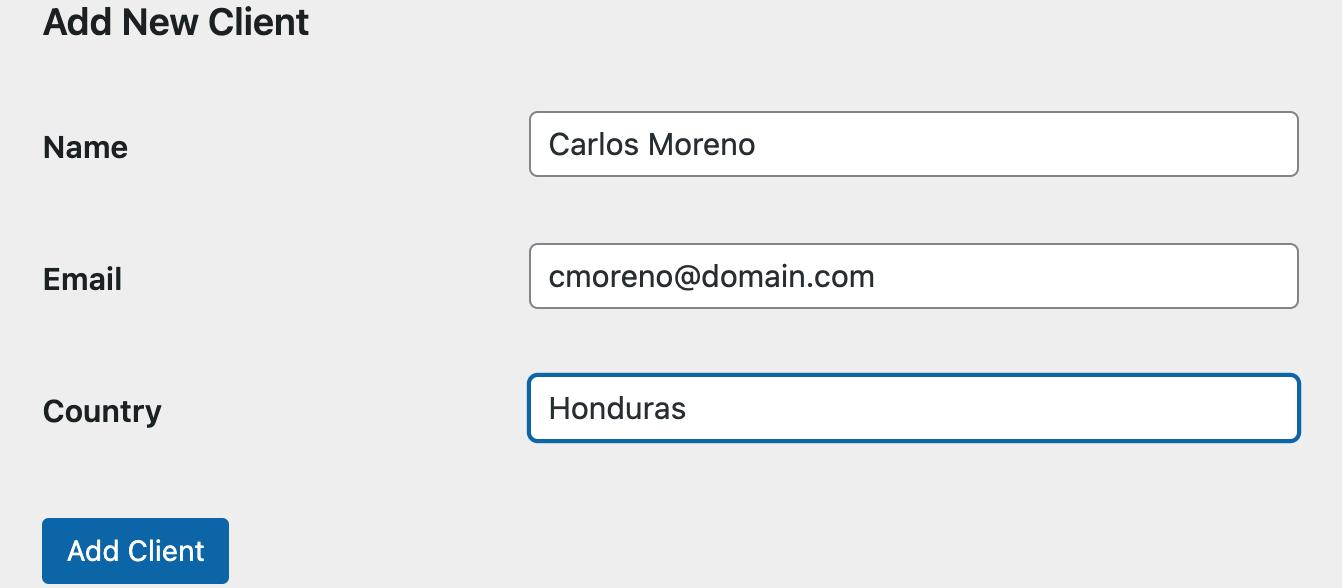Viewport: 1342px width, 588px height.
Task: Focus the Name input field
Action: click(913, 144)
